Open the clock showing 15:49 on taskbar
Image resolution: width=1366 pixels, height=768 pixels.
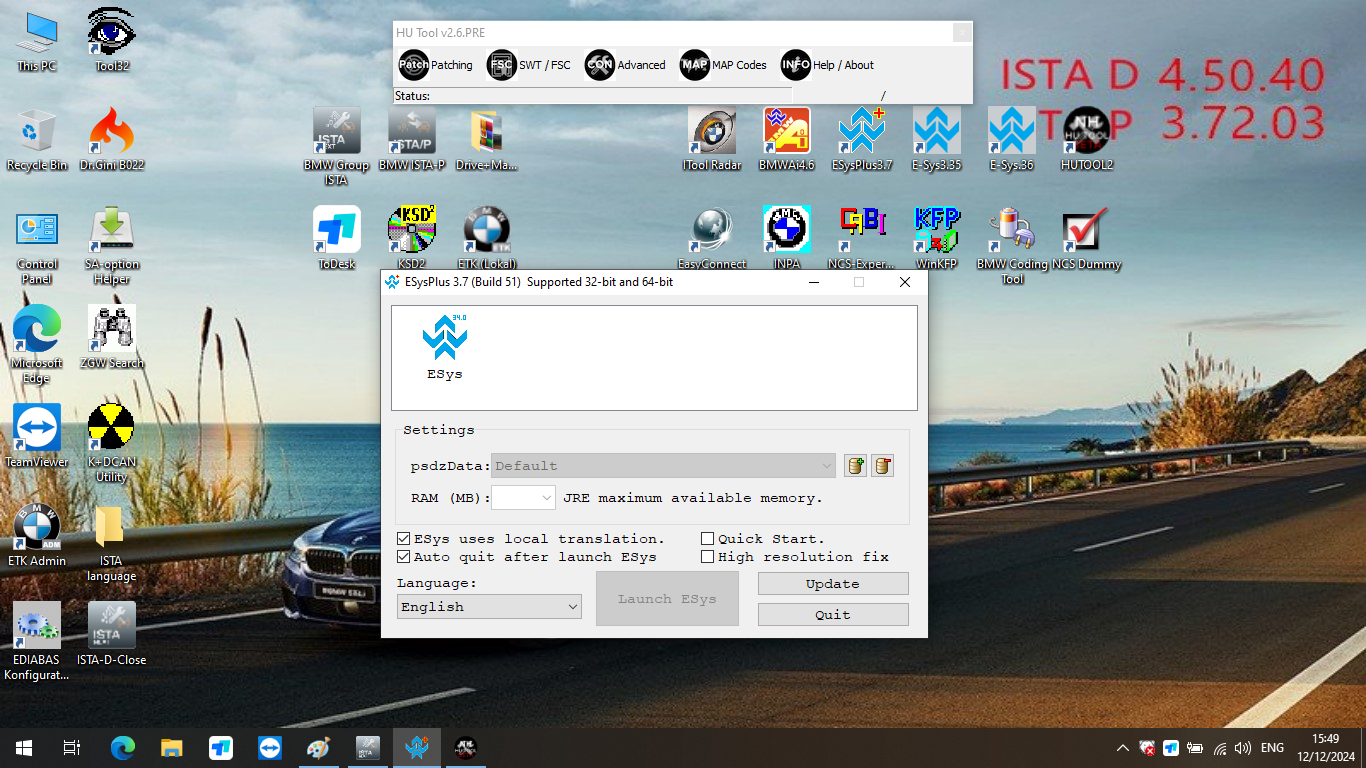coord(1325,748)
